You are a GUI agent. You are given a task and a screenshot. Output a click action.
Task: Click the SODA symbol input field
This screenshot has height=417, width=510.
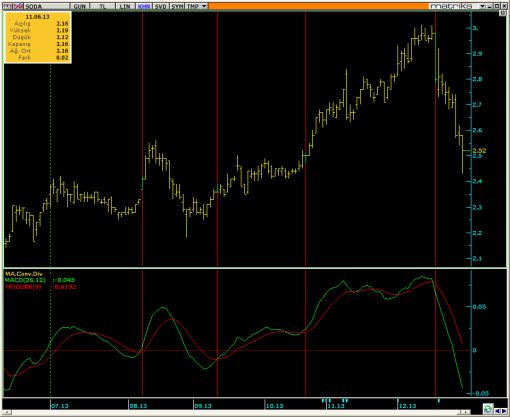(46, 6)
